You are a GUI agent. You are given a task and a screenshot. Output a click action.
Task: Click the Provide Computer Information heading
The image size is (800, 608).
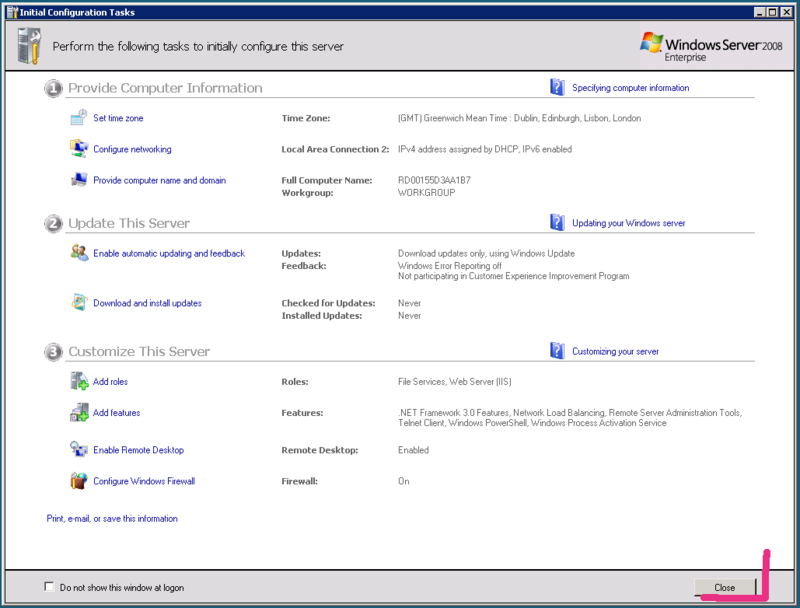click(x=165, y=88)
